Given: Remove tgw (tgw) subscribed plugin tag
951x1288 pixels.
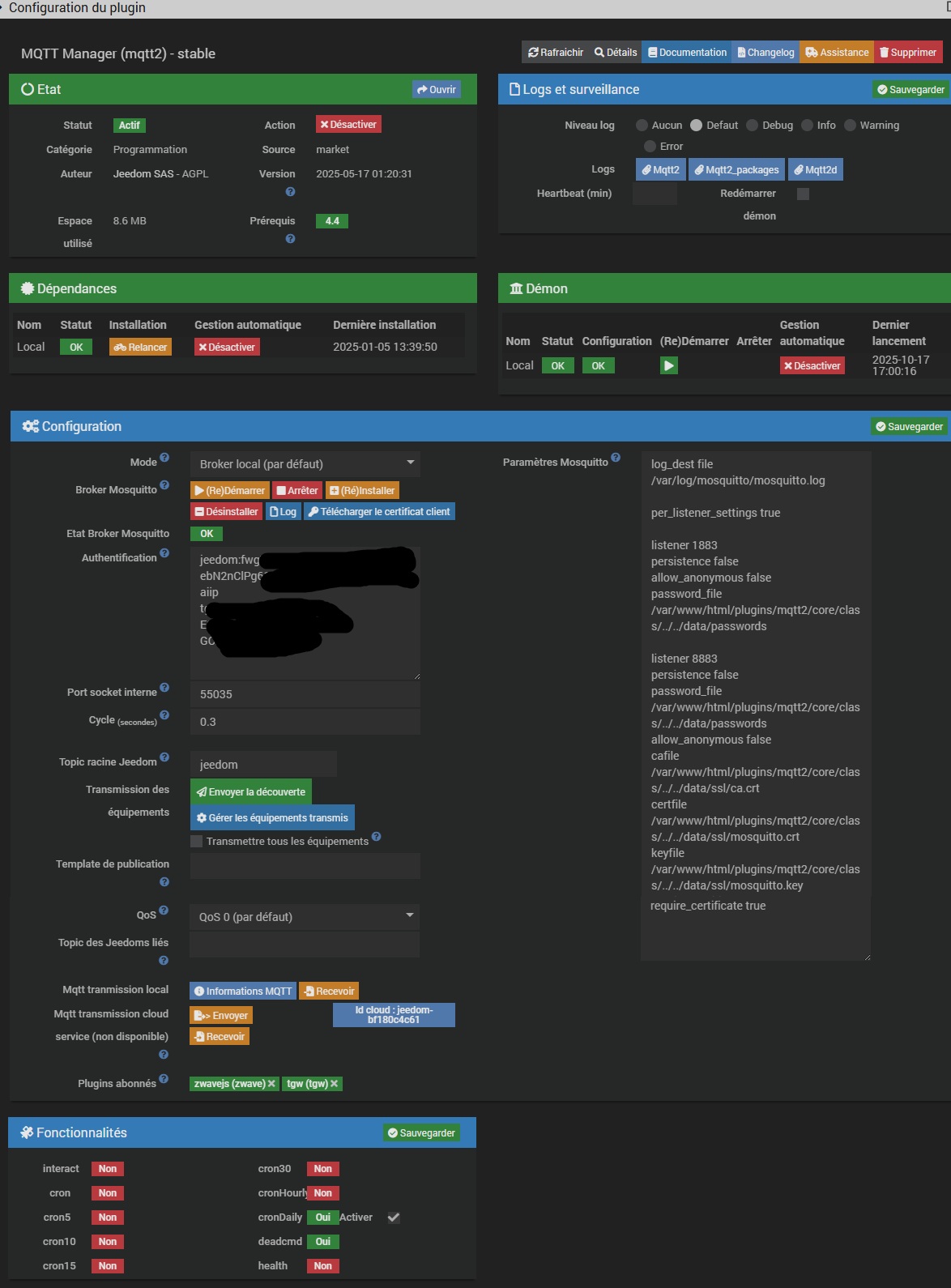Looking at the screenshot, I should (334, 1084).
